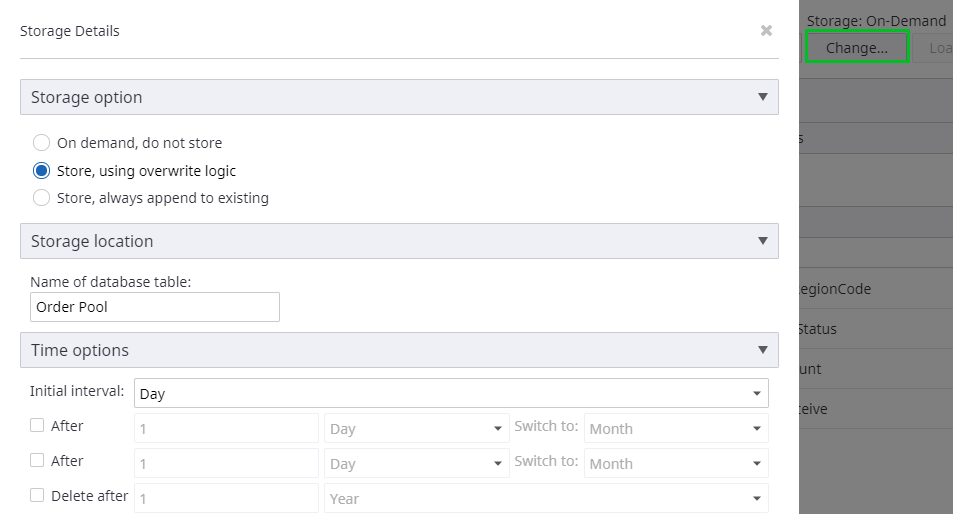Open first After row Day unit dropdown
The image size is (953, 514).
(415, 429)
